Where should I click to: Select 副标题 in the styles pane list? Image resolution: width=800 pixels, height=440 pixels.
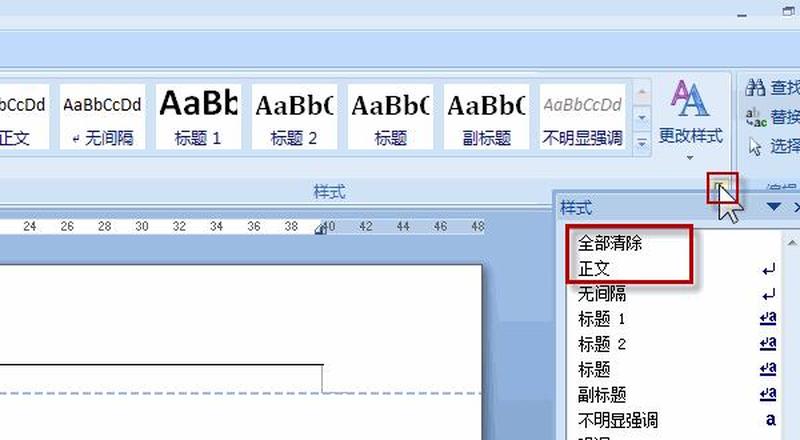coord(602,395)
